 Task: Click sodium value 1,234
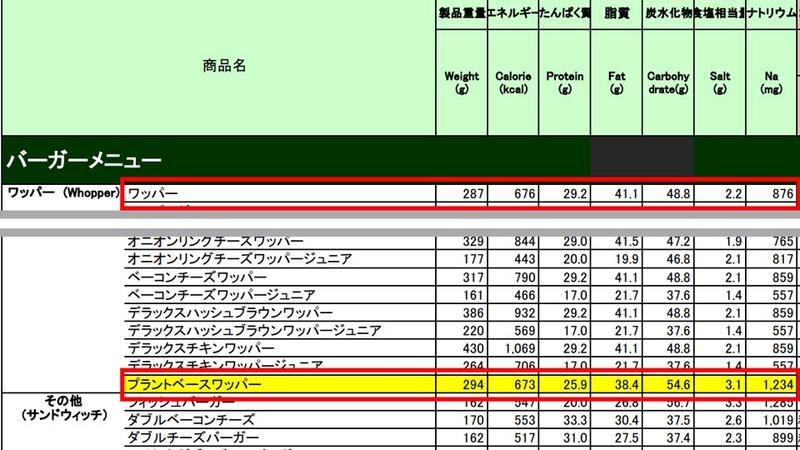point(778,385)
